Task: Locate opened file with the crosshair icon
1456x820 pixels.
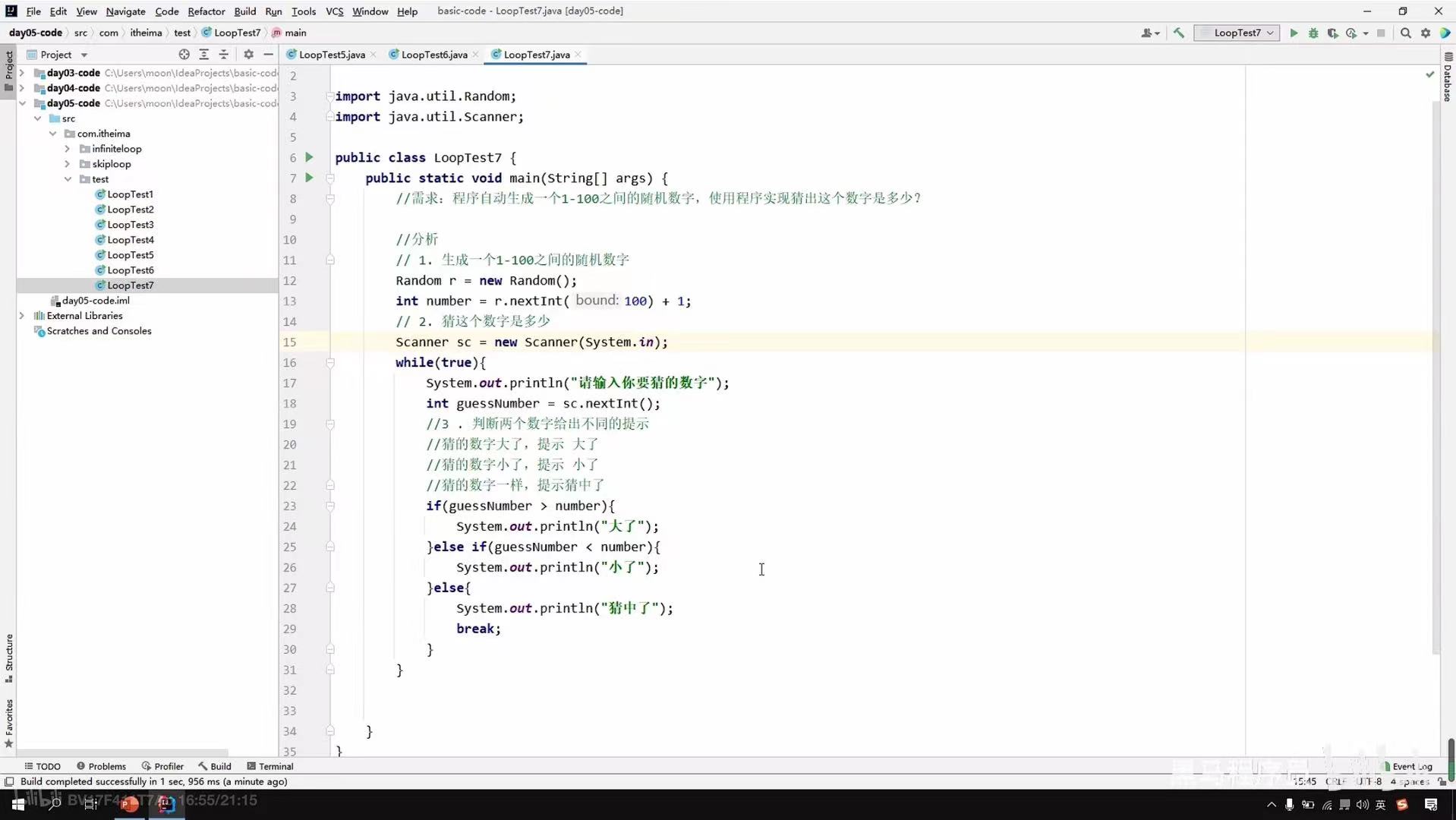Action: coord(184,54)
